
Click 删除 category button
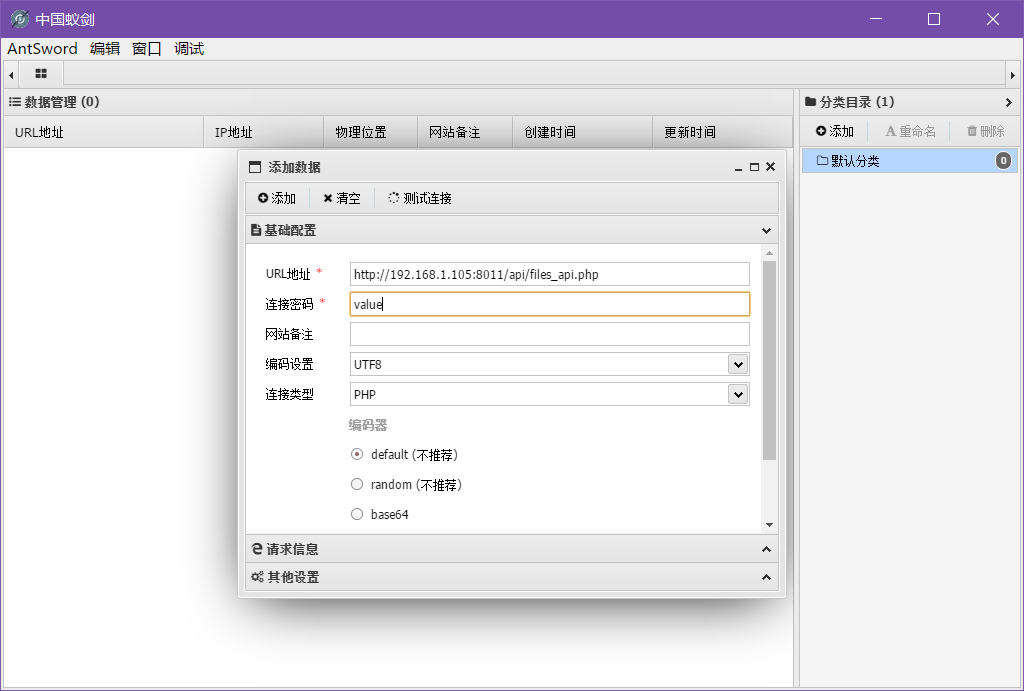tap(985, 131)
